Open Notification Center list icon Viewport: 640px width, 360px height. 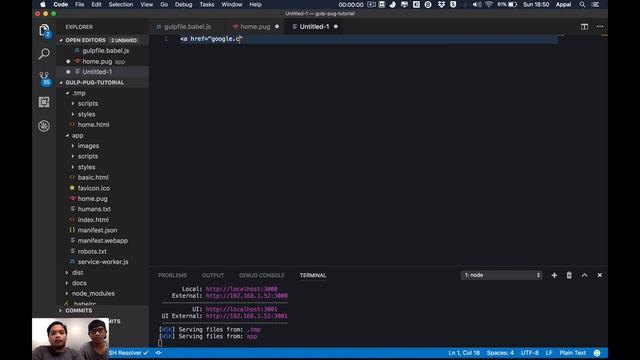pos(596,4)
